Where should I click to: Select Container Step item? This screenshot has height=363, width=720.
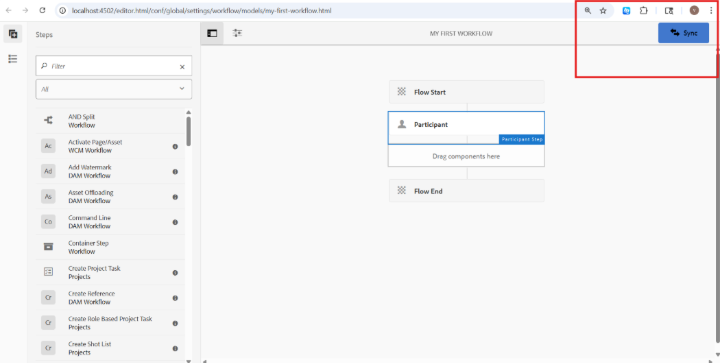click(x=110, y=247)
